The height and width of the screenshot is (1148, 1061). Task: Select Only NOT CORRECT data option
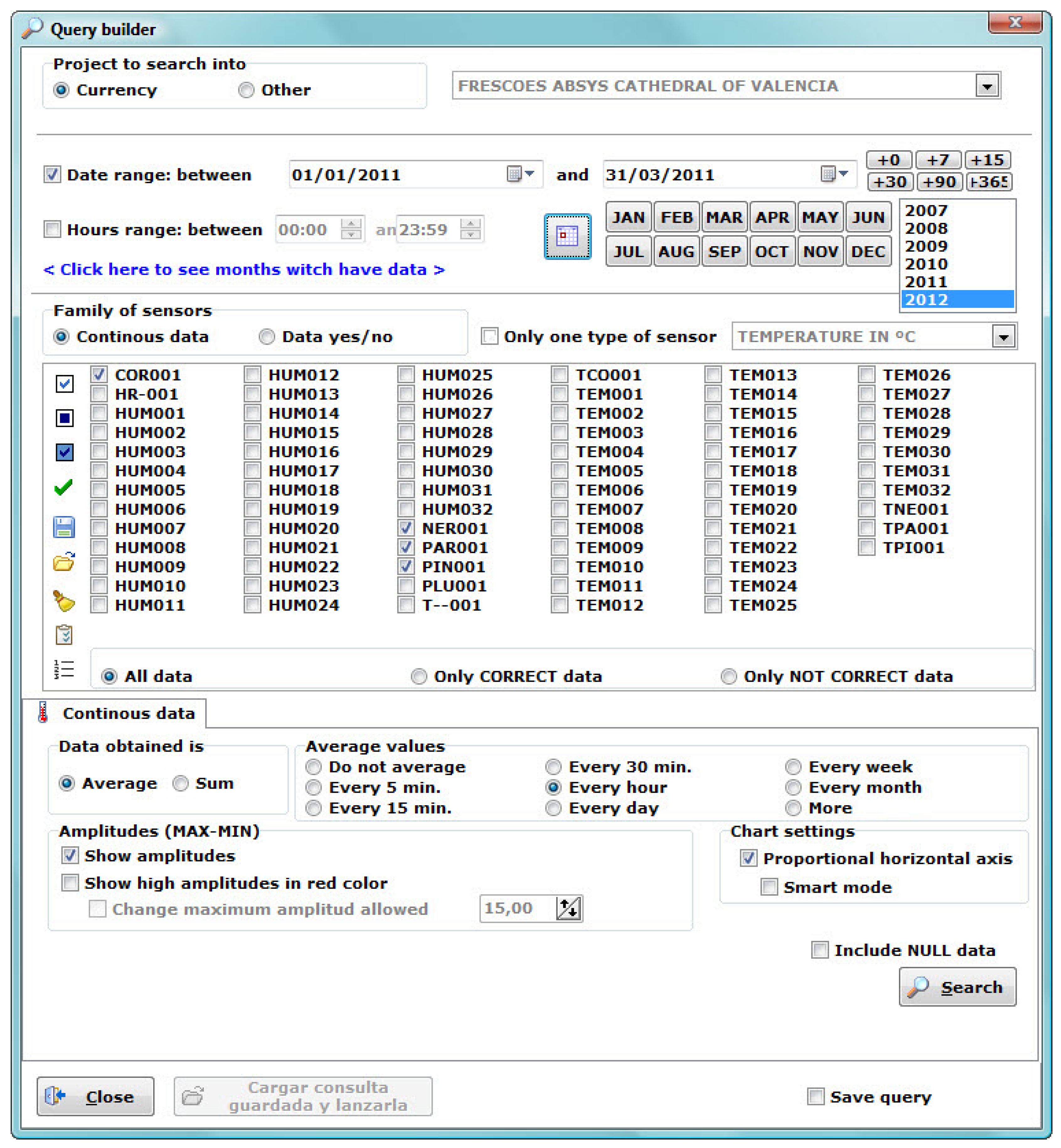(x=729, y=677)
